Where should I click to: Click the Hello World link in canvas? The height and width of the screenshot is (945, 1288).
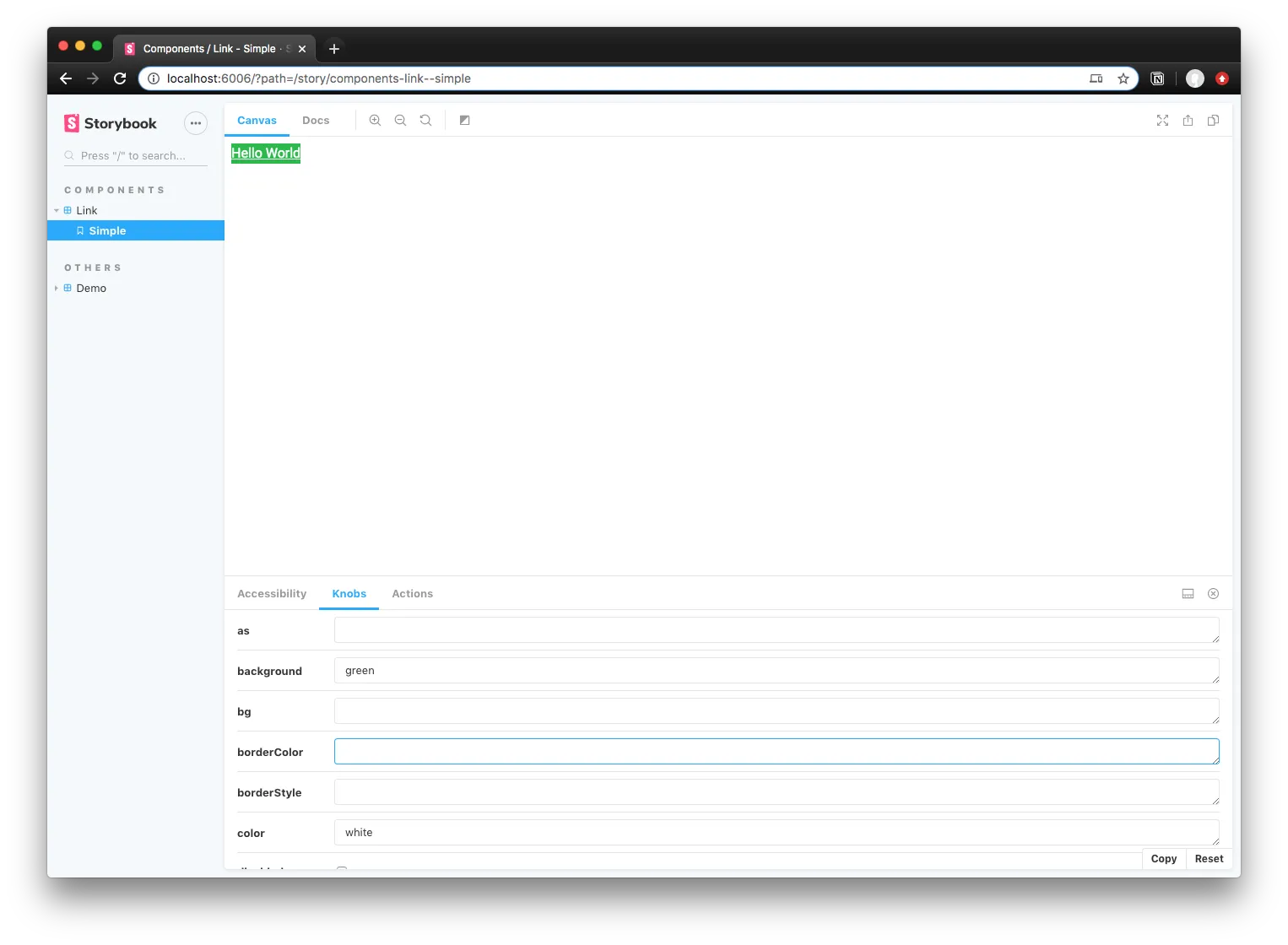pyautogui.click(x=266, y=154)
